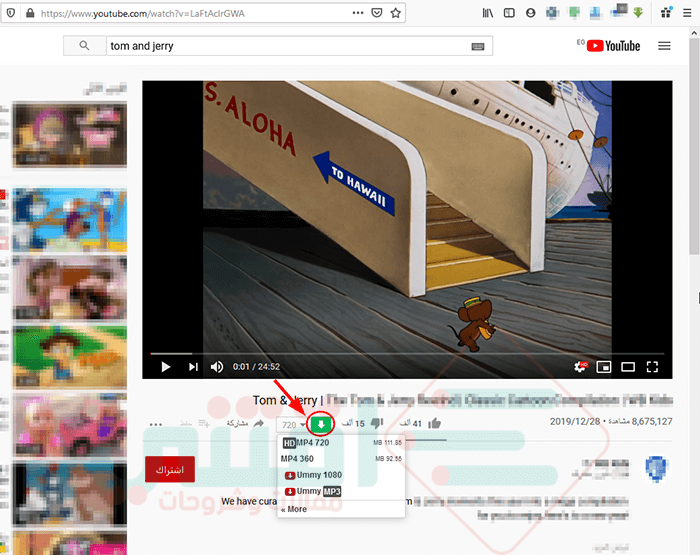700x555 pixels.
Task: Select MP4 360 download option
Action: 341,459
